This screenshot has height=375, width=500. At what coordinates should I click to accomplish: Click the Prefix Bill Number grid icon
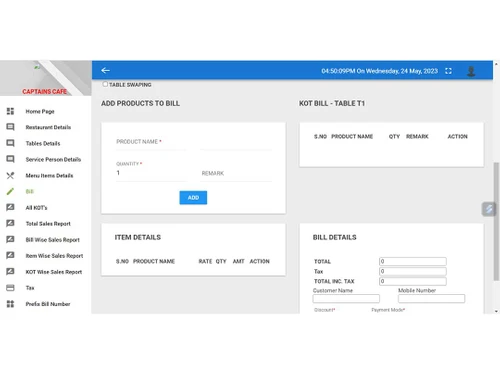[x=10, y=304]
